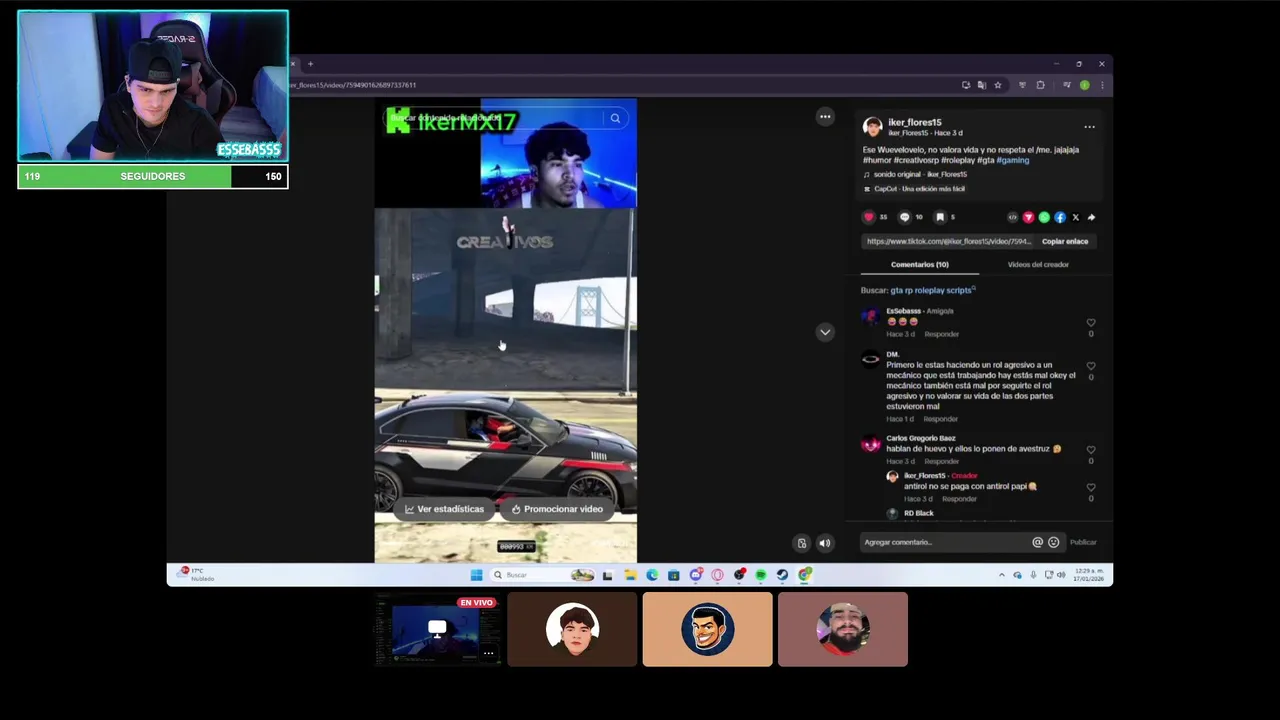Click Copiar enlace button
This screenshot has width=1280, height=720.
tap(1065, 241)
